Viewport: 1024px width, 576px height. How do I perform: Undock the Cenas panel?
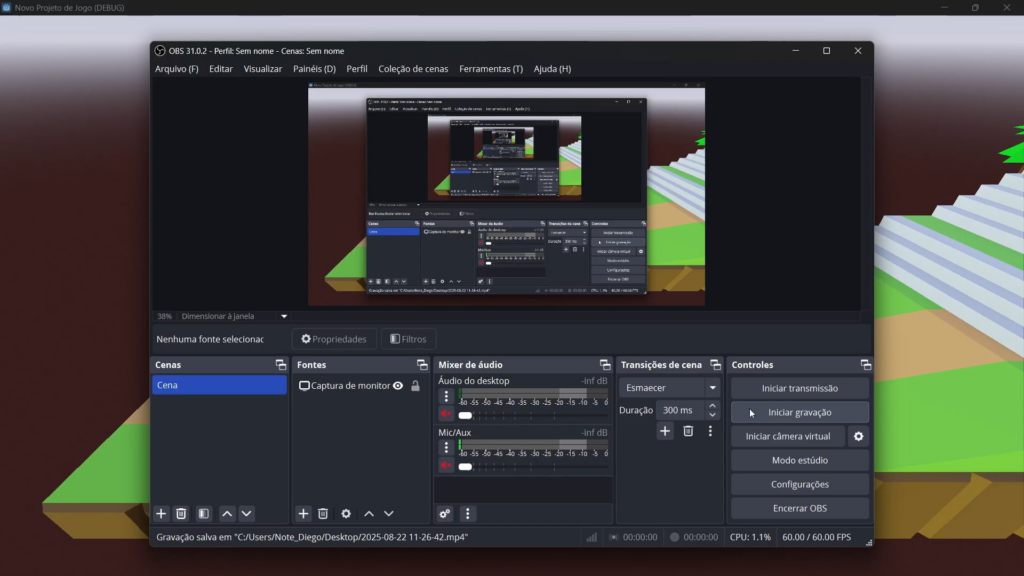click(281, 364)
